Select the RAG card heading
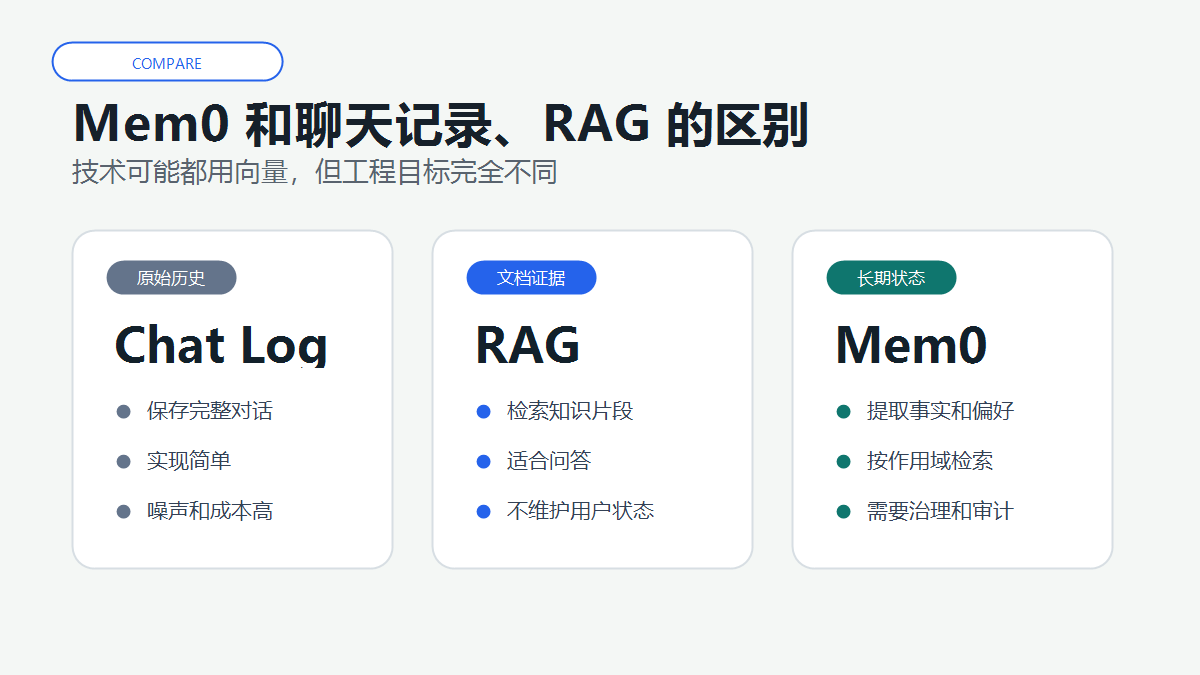Viewport: 1200px width, 675px height. click(527, 345)
